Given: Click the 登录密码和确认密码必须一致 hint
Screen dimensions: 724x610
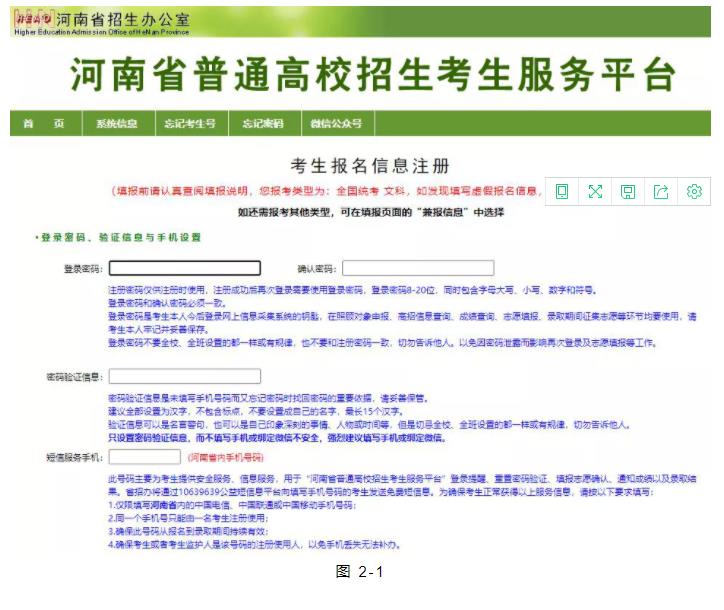Looking at the screenshot, I should click(167, 303).
